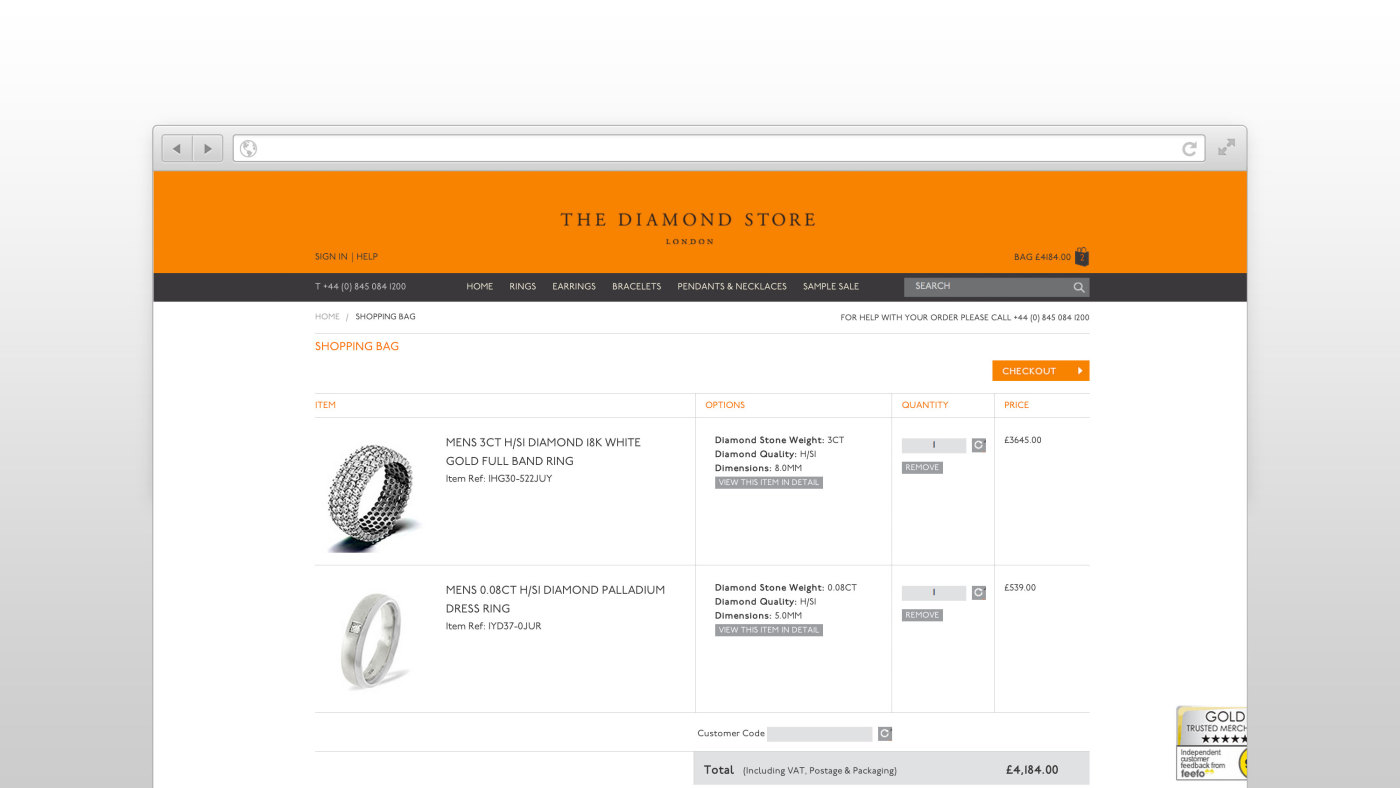Click the browser back arrow button

[177, 149]
